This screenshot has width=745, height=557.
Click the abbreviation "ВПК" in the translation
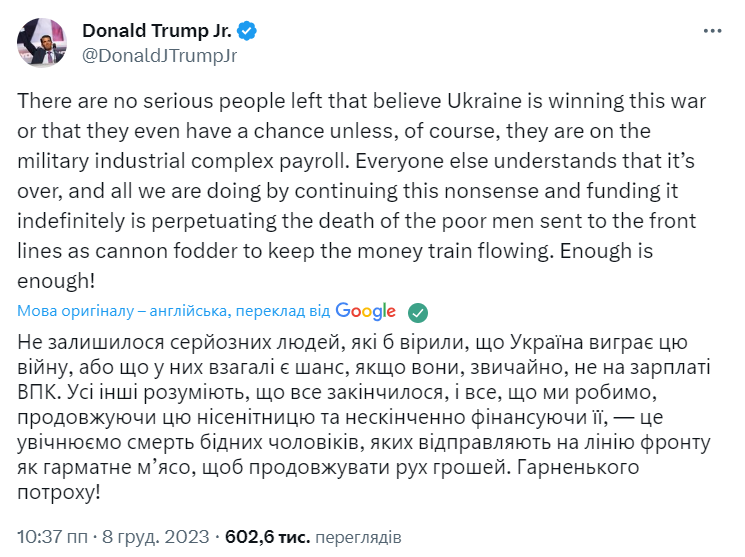40,388
